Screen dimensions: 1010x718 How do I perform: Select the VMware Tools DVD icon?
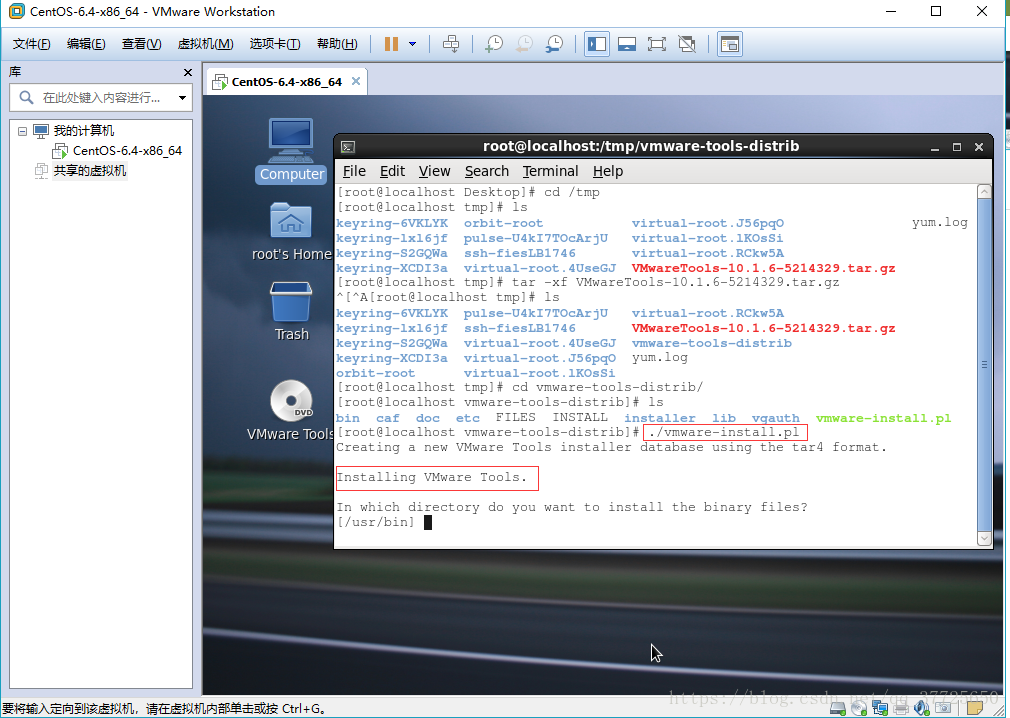click(291, 410)
